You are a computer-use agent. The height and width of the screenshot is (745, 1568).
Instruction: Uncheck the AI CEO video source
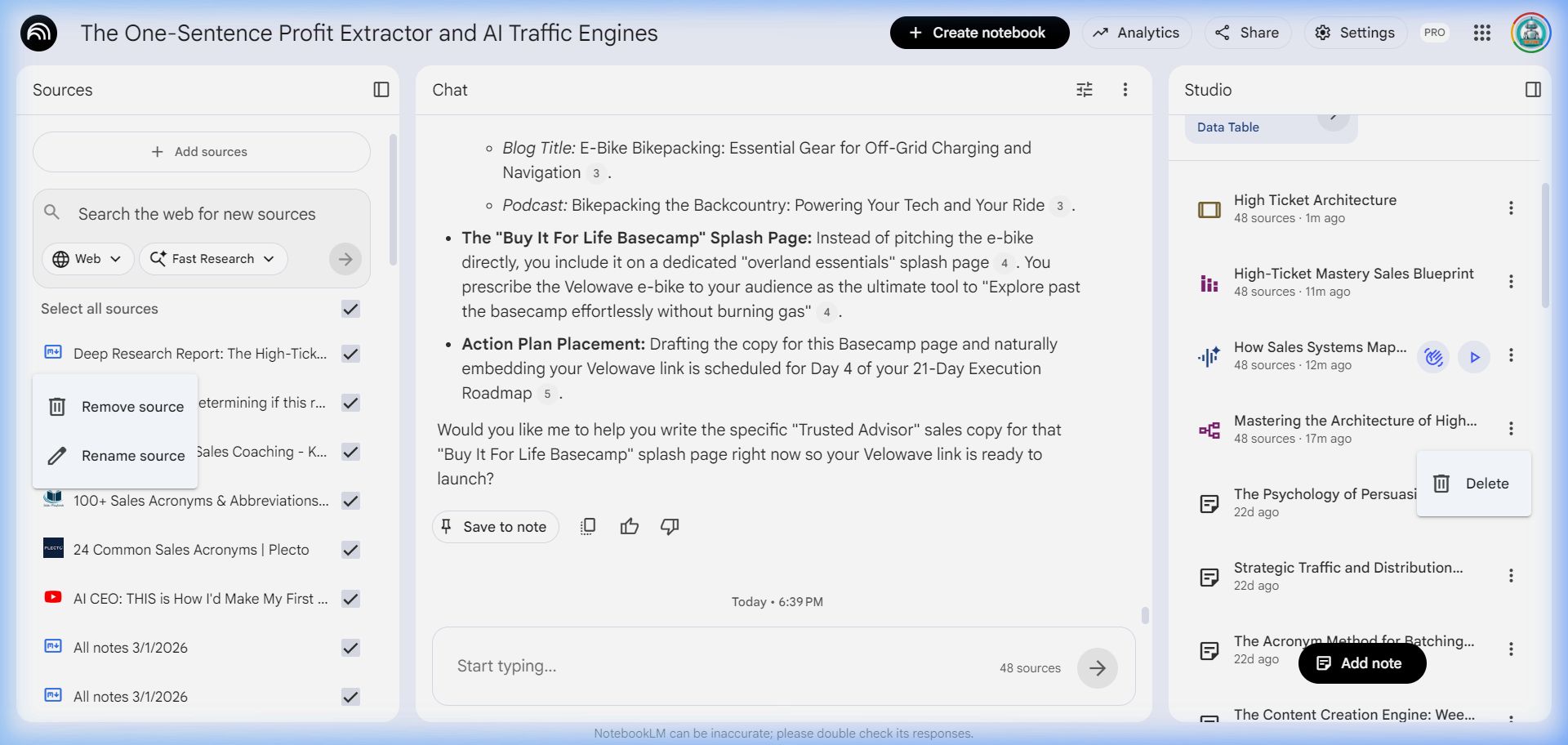point(350,599)
